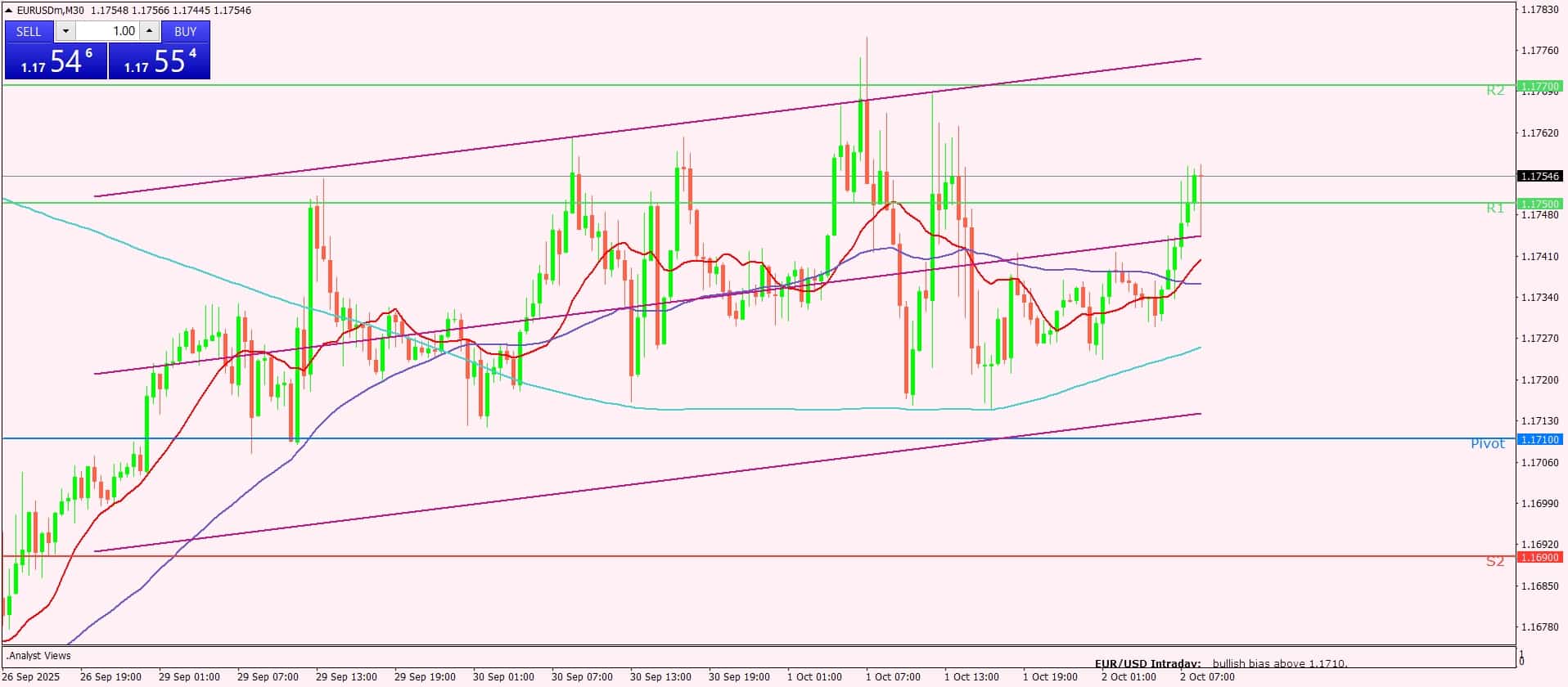Viewport: 1568px width, 687px height.
Task: Decrease lot volume with down arrow
Action: [65, 31]
